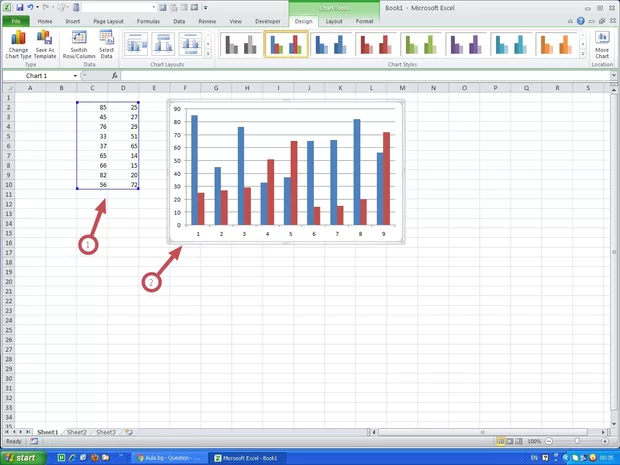Open Microsoft Excel Help question mark

pyautogui.click(x=580, y=21)
